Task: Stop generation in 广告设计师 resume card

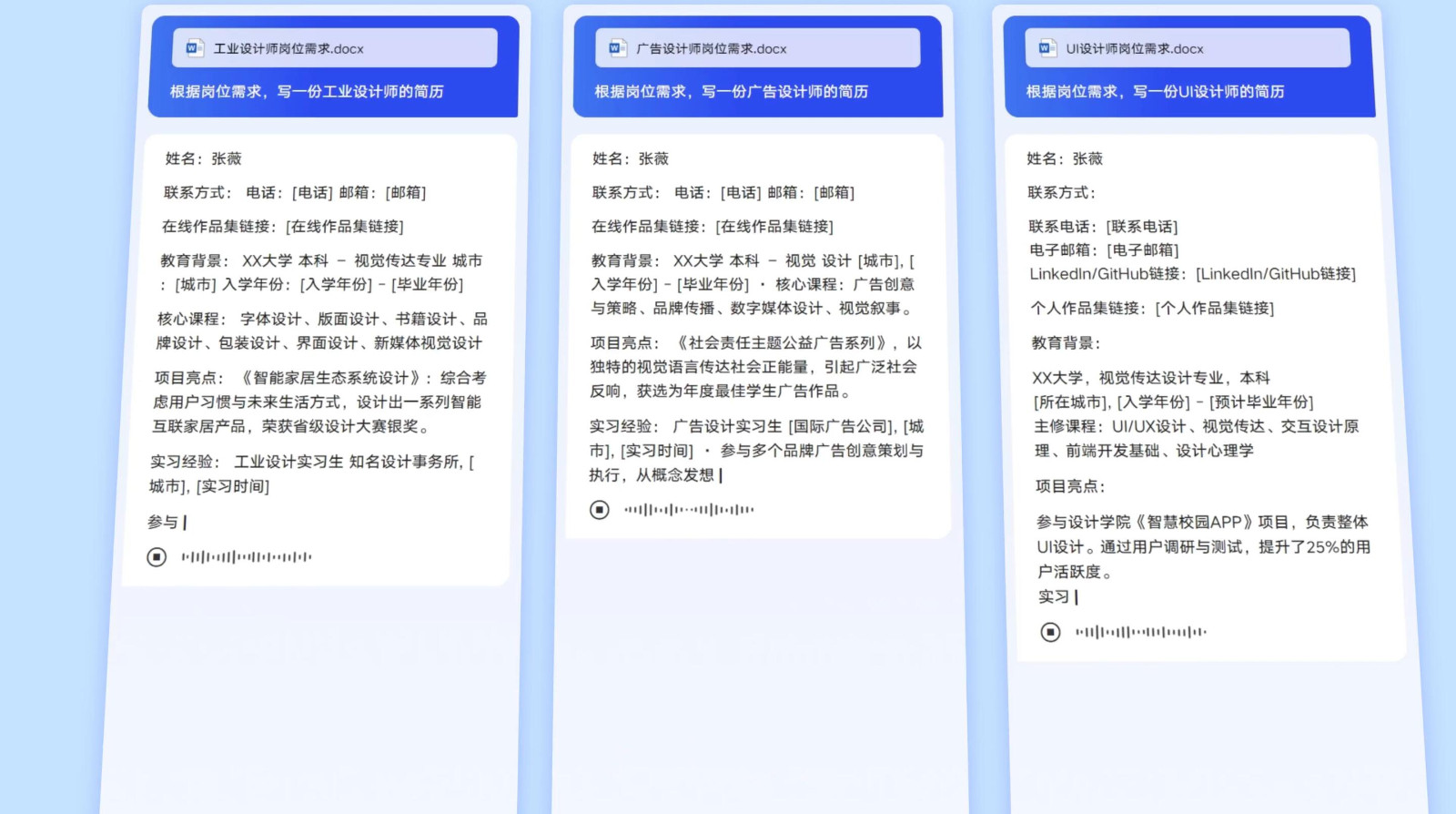Action: pos(599,510)
